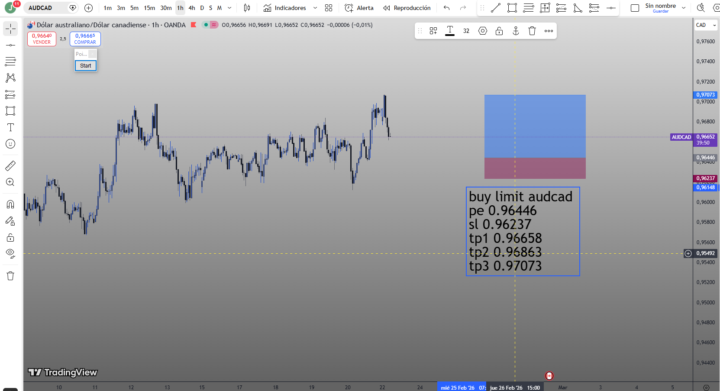
Task: Open more options three-dots menu
Action: coord(549,31)
